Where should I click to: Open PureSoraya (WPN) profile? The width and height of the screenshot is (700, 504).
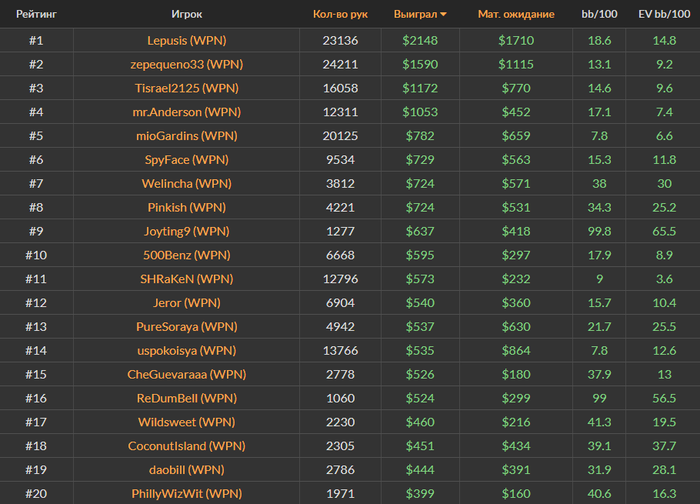(x=186, y=327)
